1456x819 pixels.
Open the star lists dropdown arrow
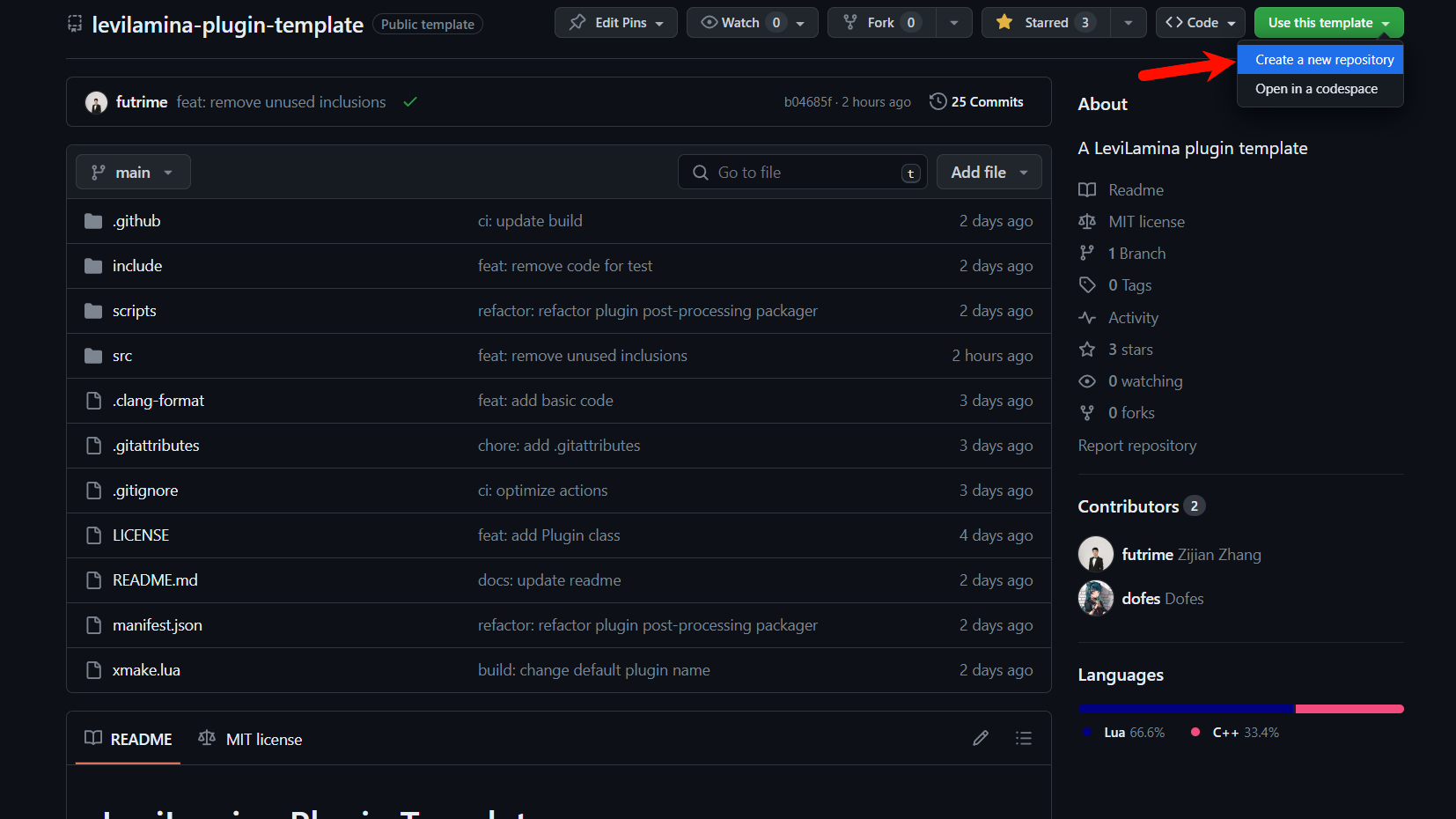click(x=1129, y=23)
